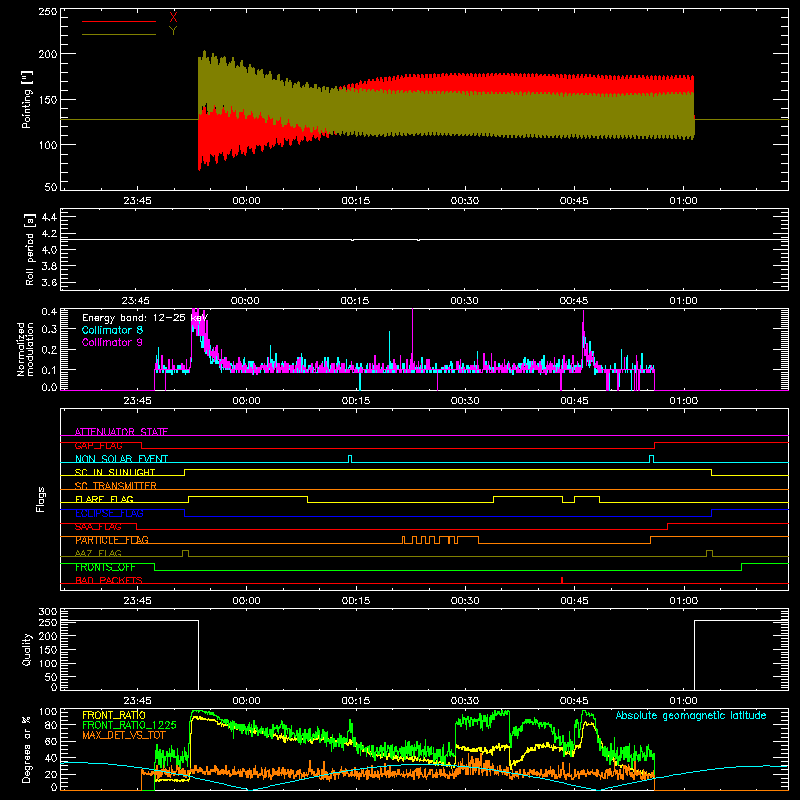This screenshot has height=800, width=800.
Task: Click the 'SC_TRANSMITTER' flag label
Action: point(116,486)
